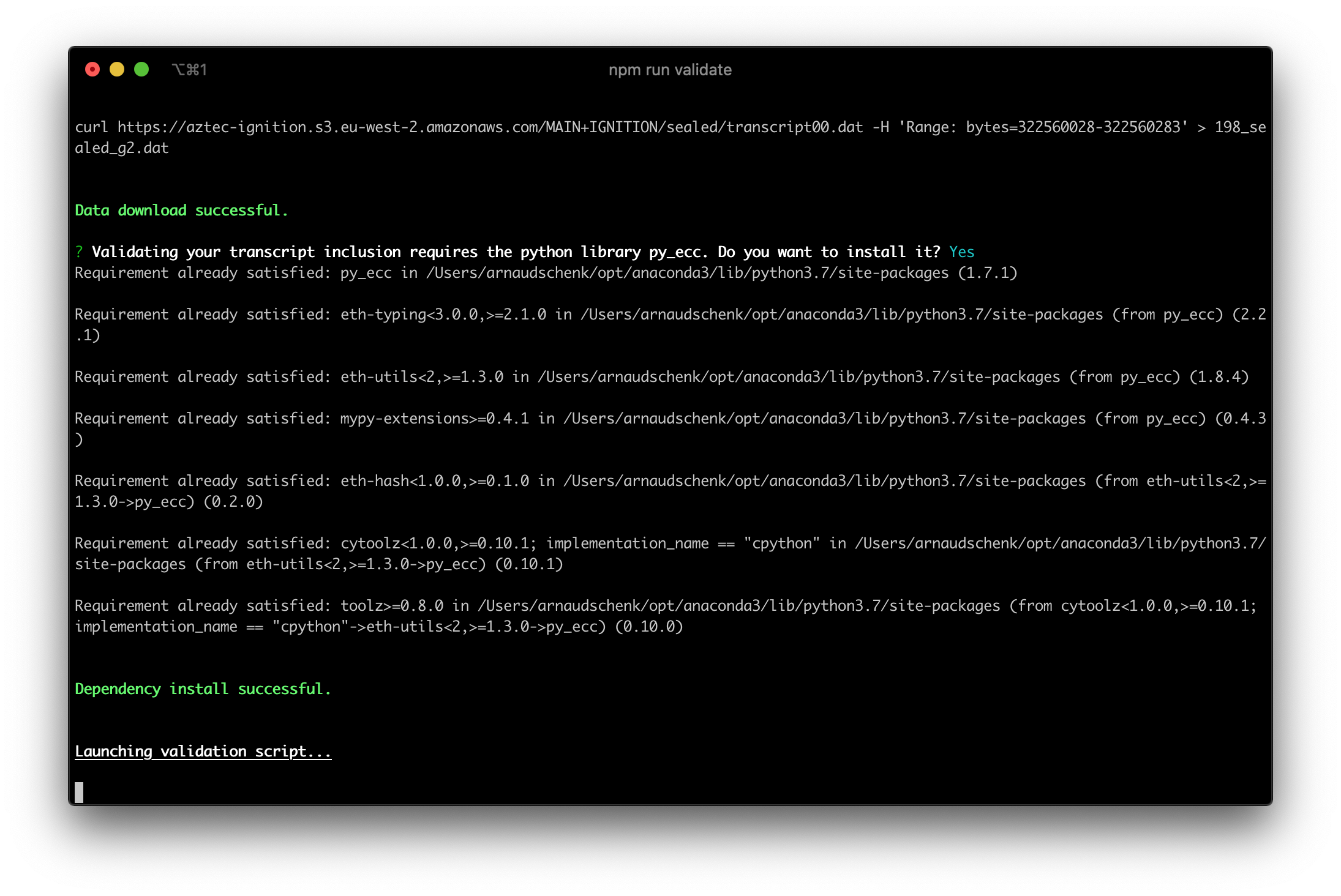Click 'Validating your transcript inclusion' prompt text
This screenshot has height=896, width=1341.
pos(246,252)
